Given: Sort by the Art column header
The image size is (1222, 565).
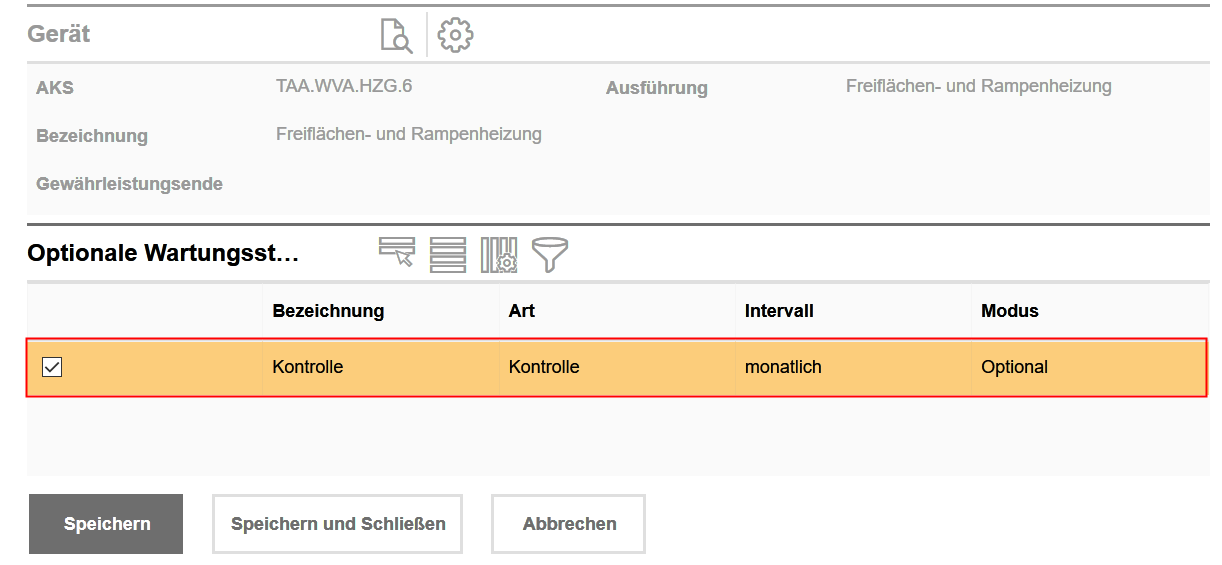Looking at the screenshot, I should coord(522,311).
